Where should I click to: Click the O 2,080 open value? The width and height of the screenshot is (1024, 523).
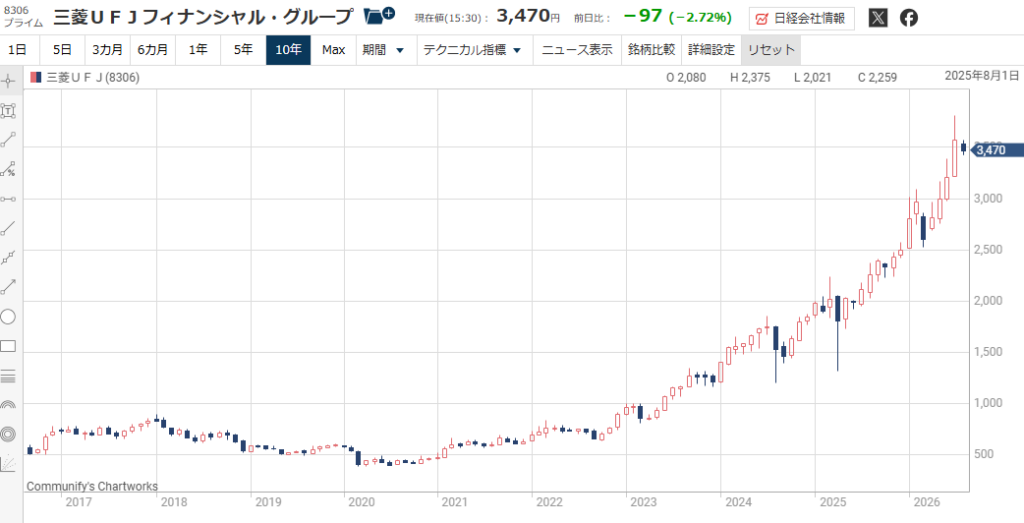(x=686, y=78)
